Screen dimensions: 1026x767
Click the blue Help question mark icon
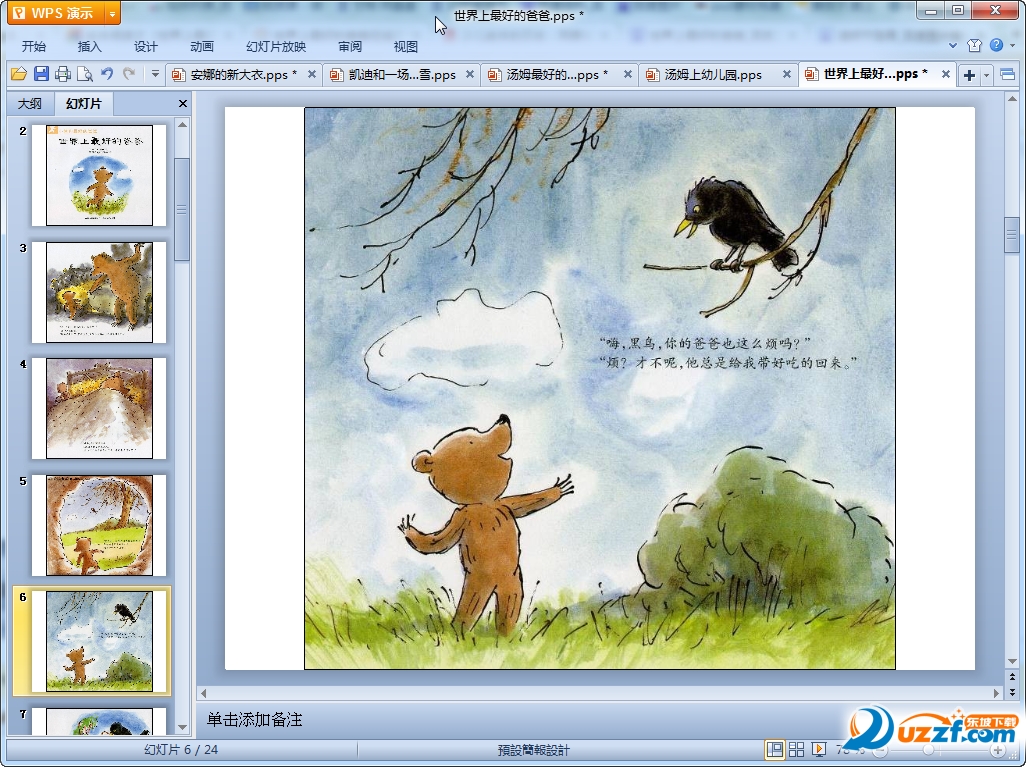(997, 45)
